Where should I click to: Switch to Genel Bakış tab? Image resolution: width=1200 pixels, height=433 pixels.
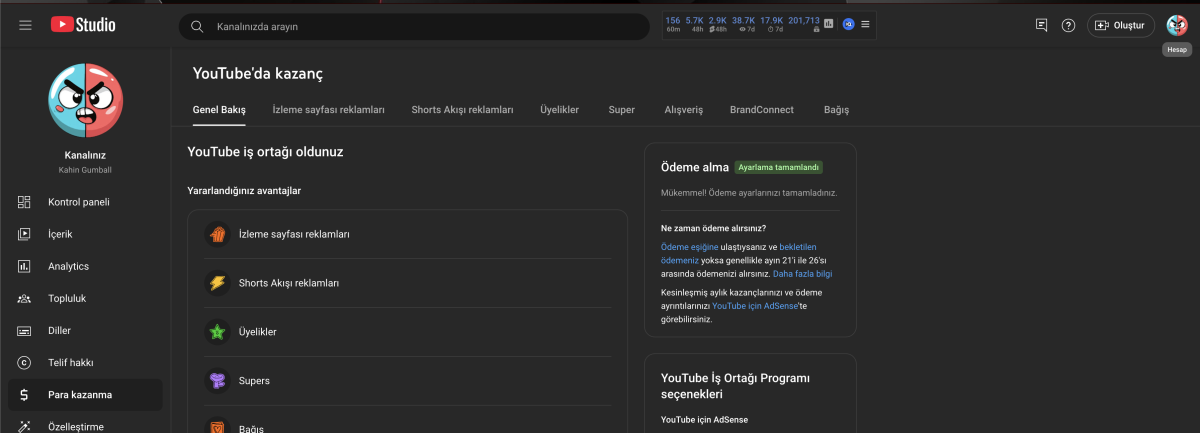[x=219, y=109]
